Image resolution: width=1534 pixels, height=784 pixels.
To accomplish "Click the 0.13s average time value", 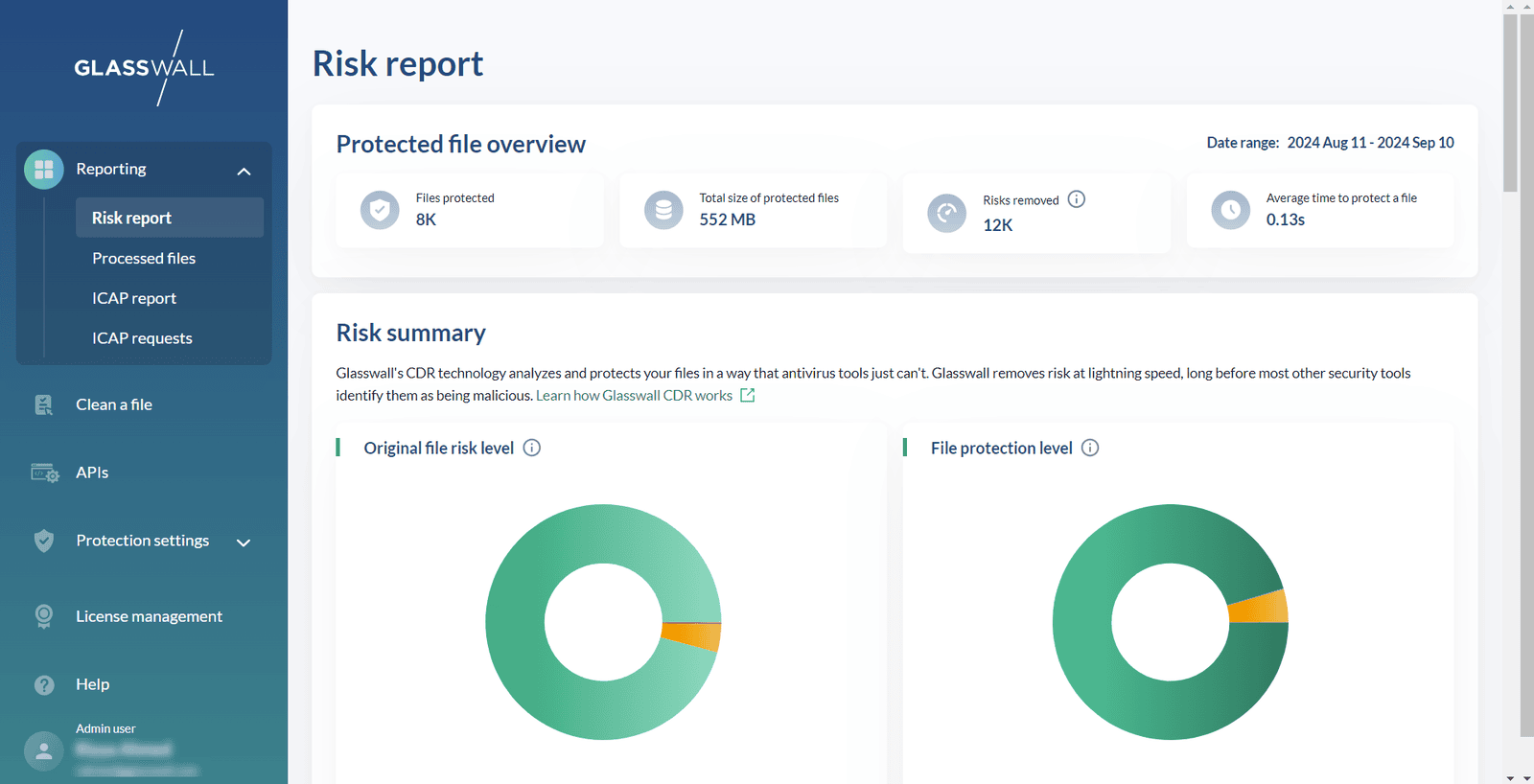I will tap(1285, 219).
